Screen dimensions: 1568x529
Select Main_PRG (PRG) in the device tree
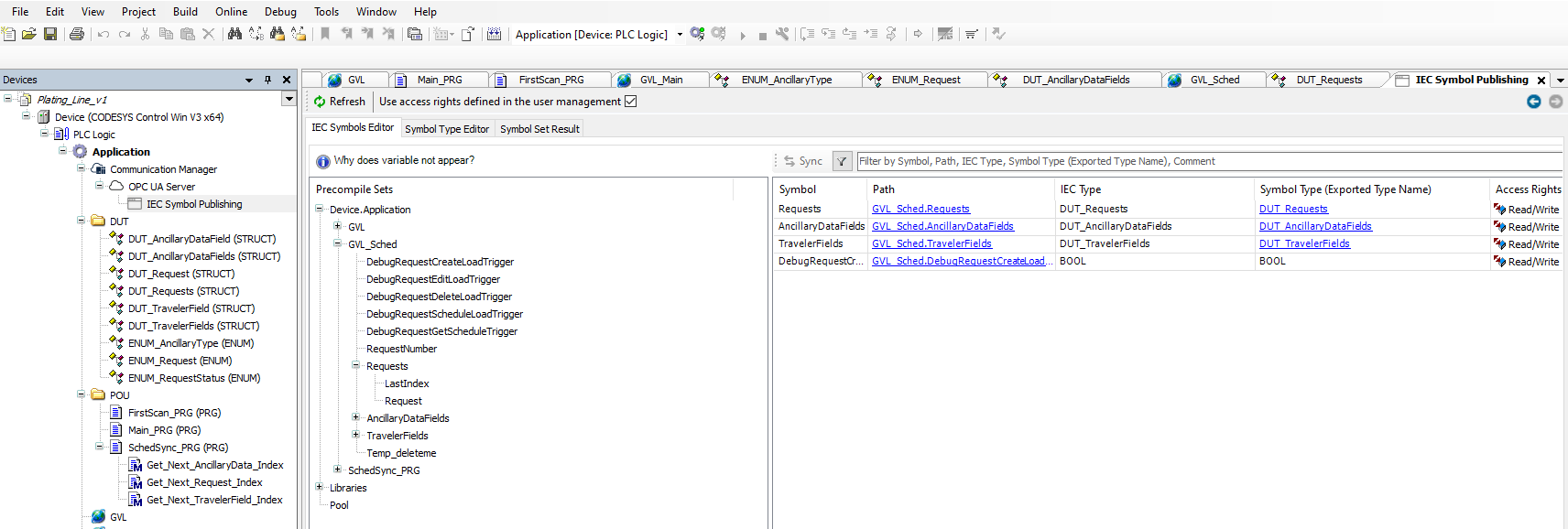(164, 430)
